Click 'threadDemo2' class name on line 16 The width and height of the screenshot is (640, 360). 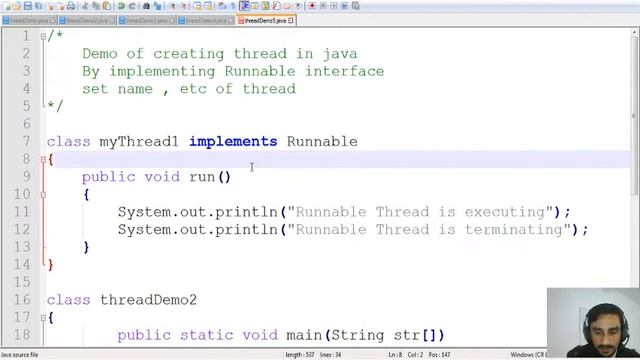point(149,300)
